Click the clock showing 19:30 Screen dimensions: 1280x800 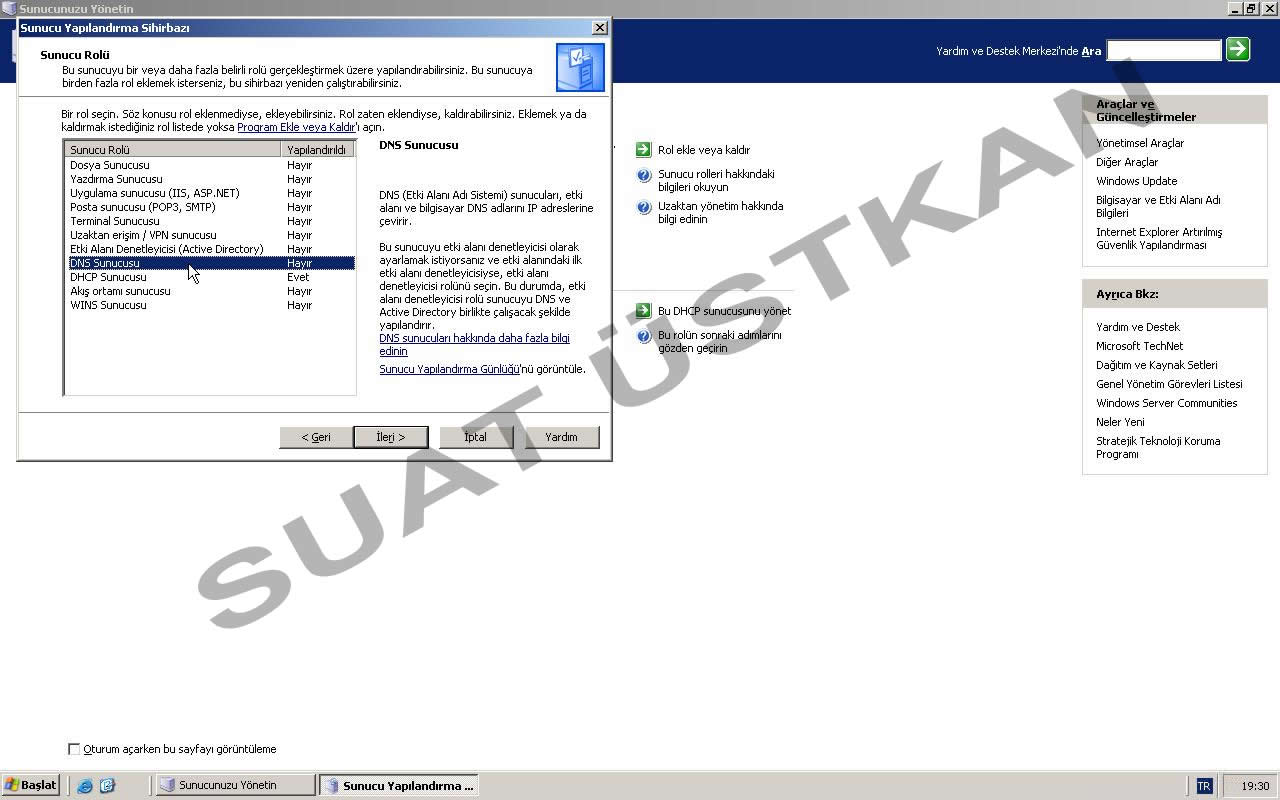pos(1255,786)
